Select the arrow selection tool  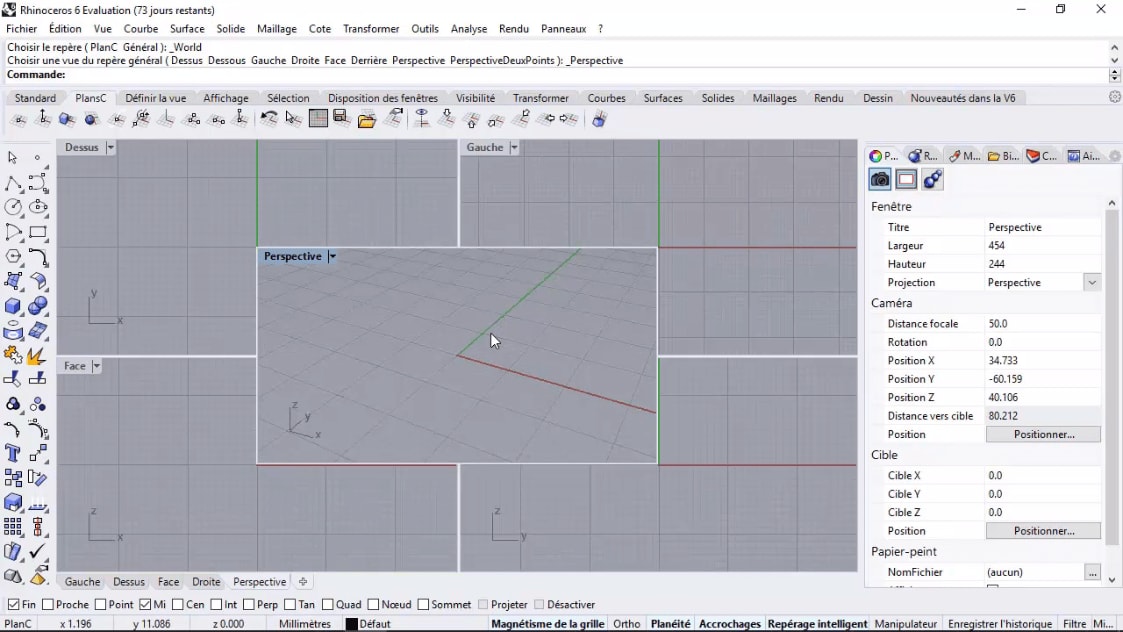(13, 157)
